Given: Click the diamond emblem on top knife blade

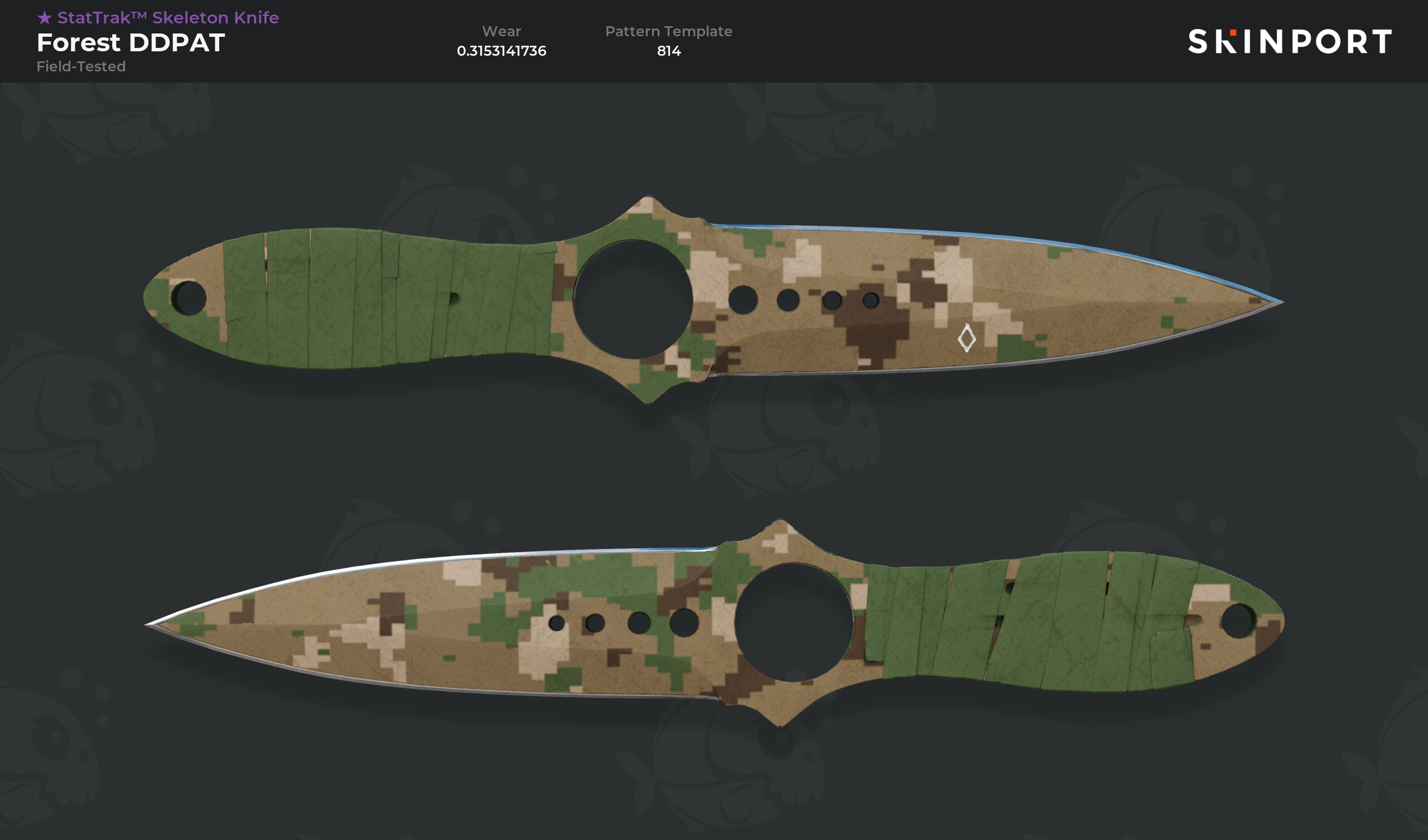Looking at the screenshot, I should click(x=966, y=338).
